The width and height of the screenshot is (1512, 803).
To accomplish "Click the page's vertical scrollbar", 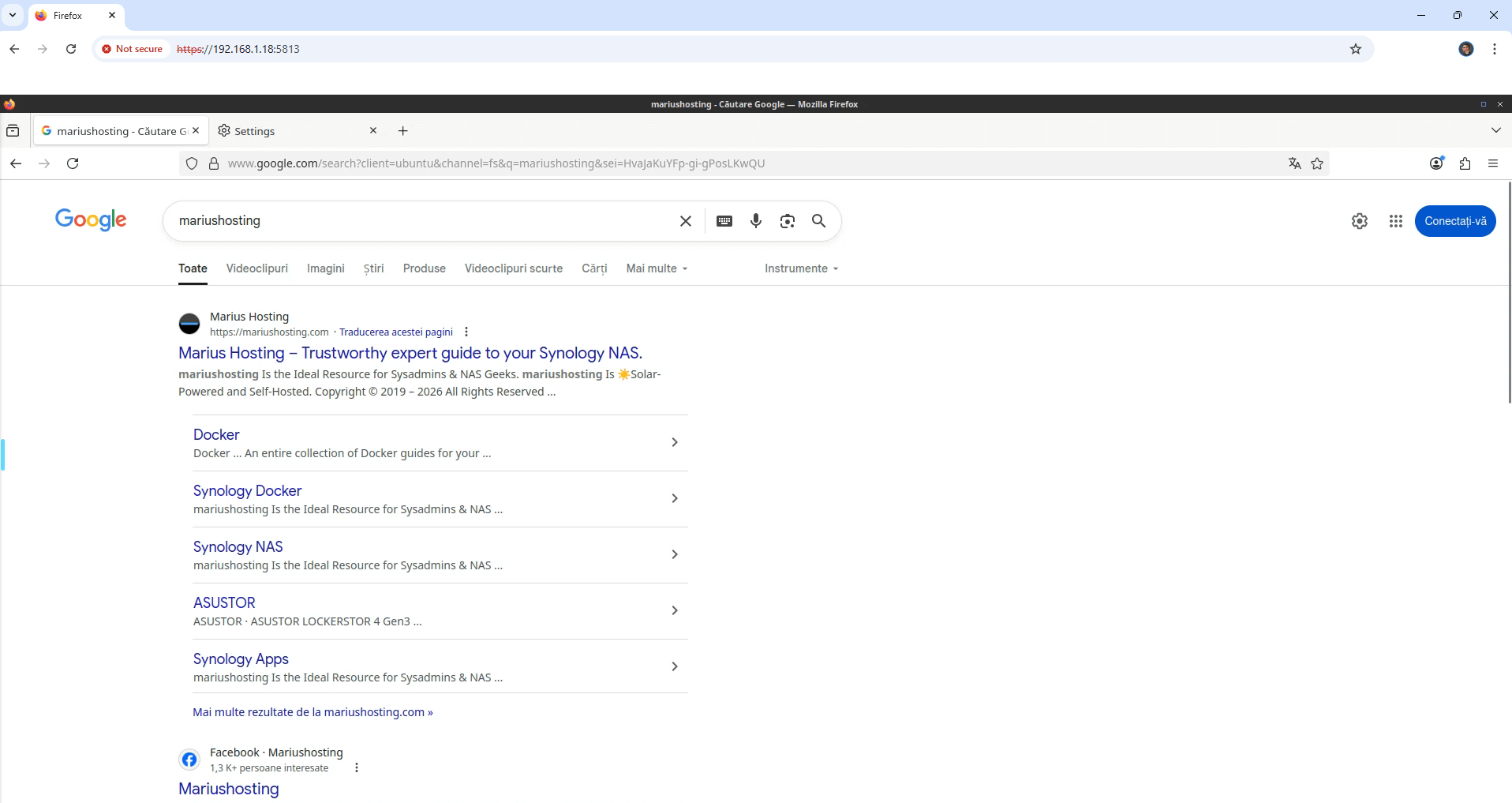I will pyautogui.click(x=1509, y=316).
